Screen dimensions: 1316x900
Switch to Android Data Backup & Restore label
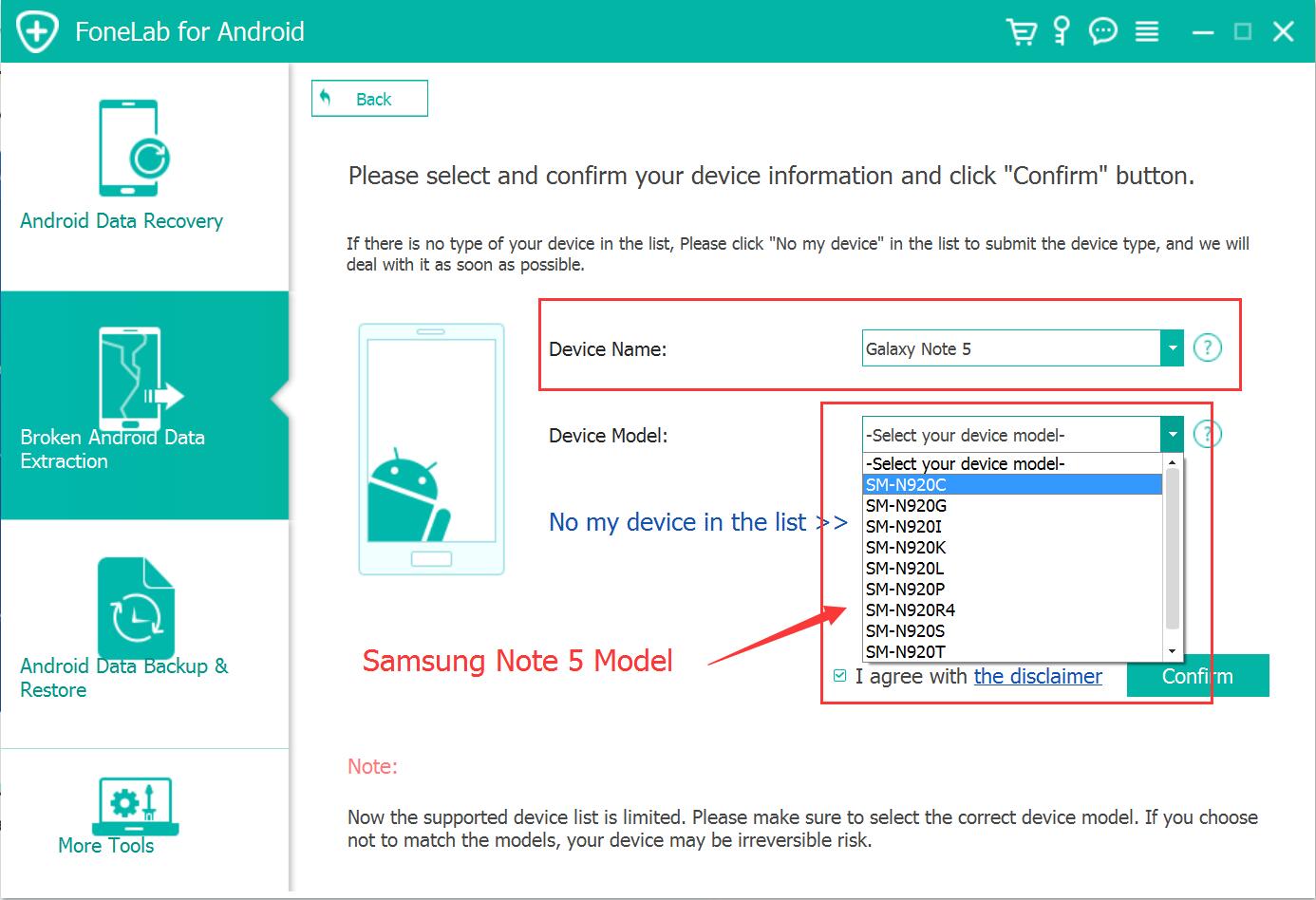pyautogui.click(x=124, y=678)
